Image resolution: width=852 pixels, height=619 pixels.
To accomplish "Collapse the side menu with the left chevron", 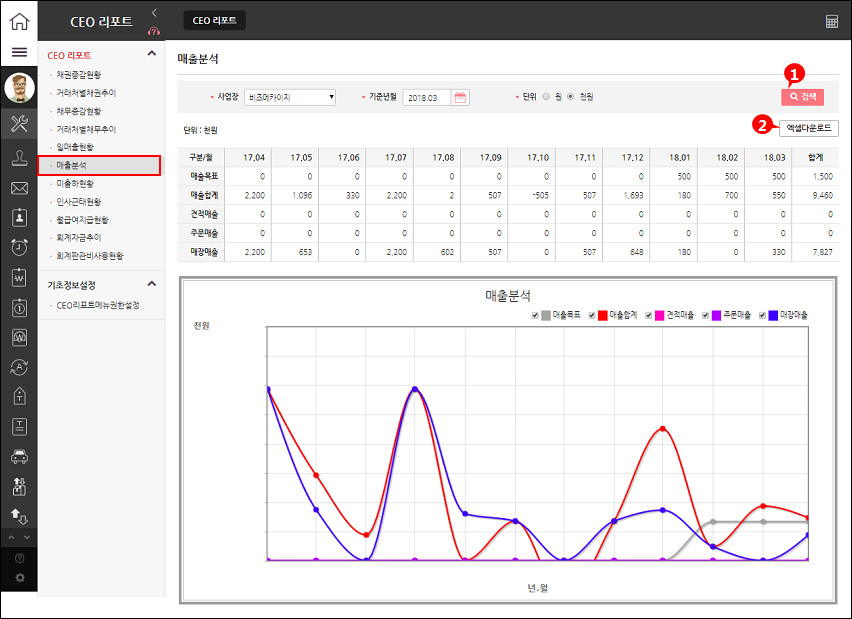I will [x=154, y=12].
